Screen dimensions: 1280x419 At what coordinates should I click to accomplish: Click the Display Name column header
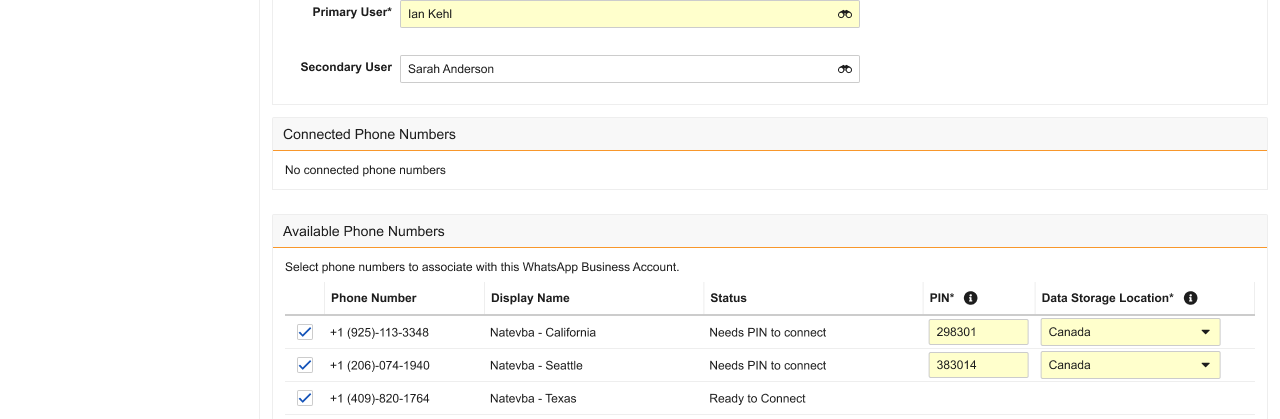pyautogui.click(x=529, y=298)
